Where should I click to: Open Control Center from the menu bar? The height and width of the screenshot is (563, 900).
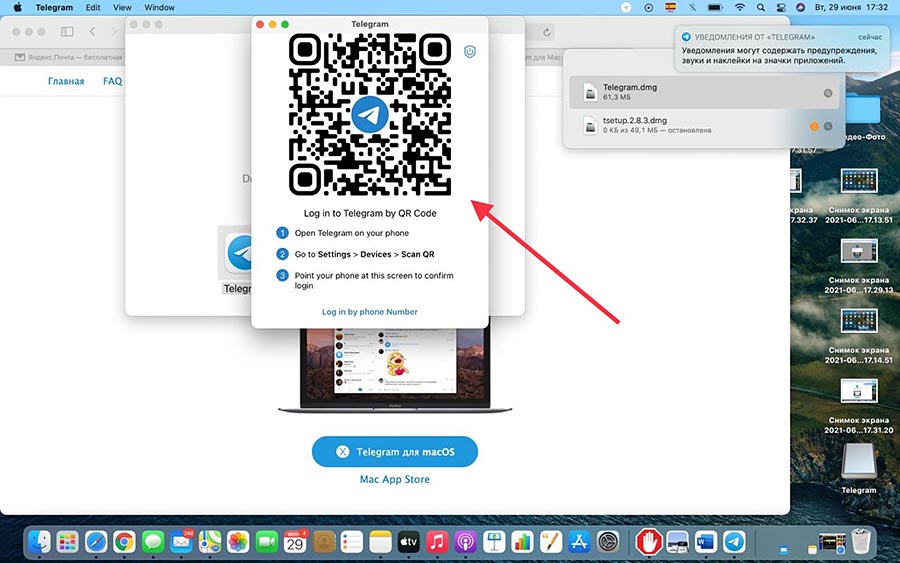pyautogui.click(x=781, y=7)
